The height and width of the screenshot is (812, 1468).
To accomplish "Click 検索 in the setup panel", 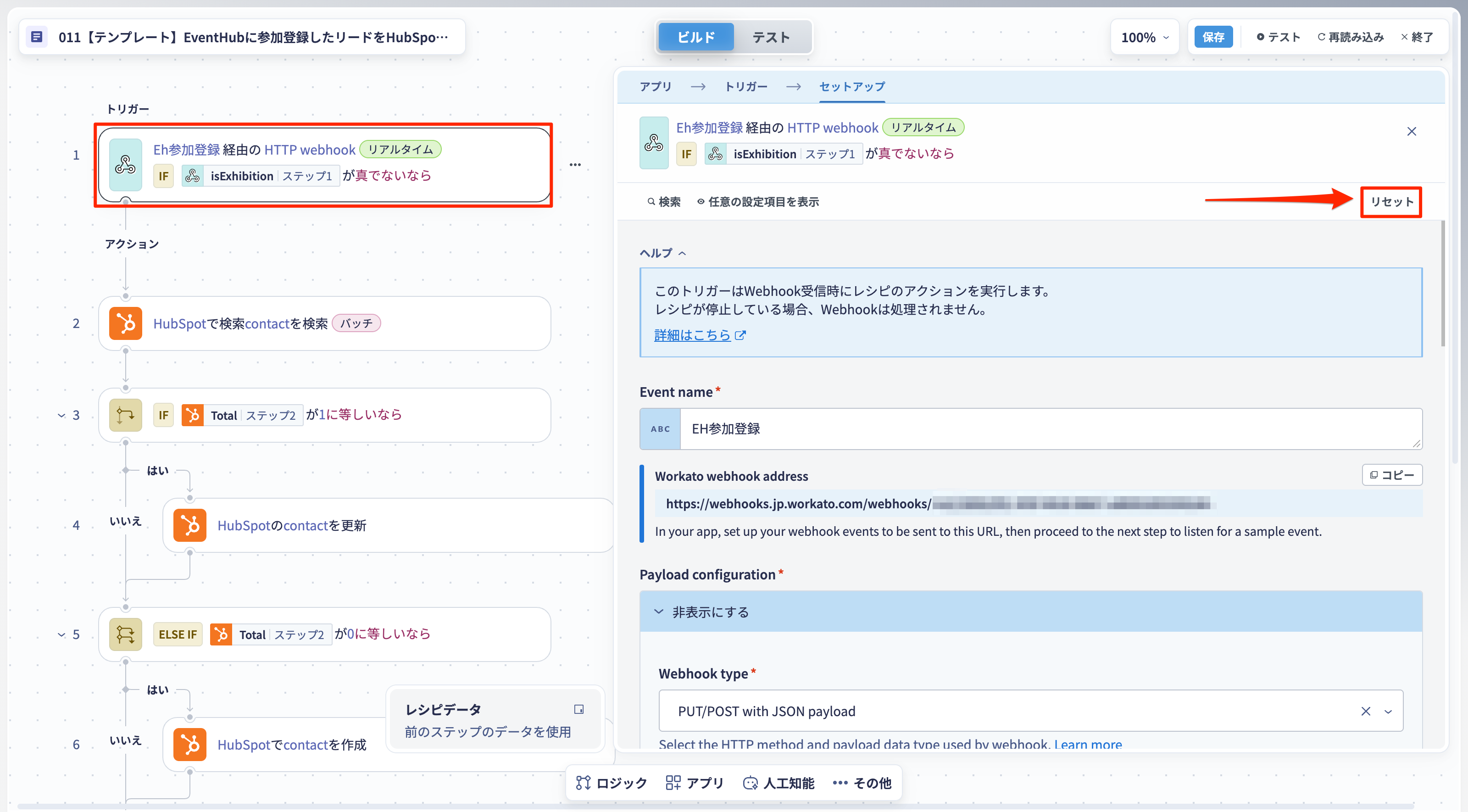I will pos(663,202).
